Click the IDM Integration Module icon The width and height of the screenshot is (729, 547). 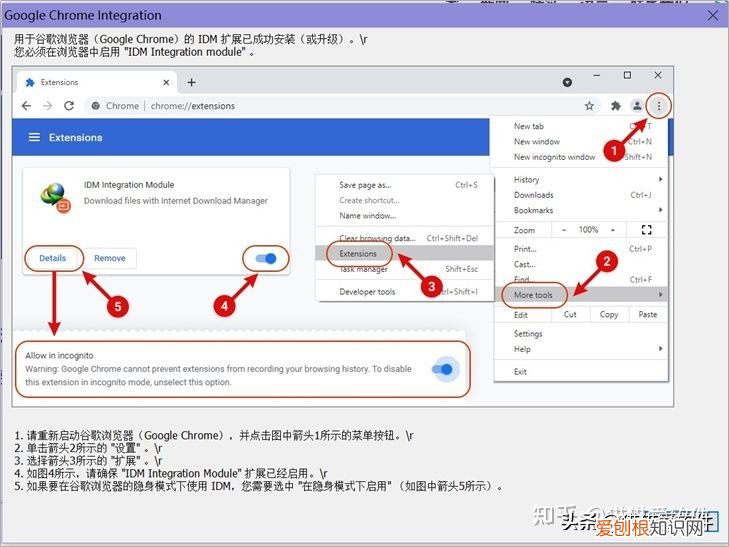click(x=55, y=198)
